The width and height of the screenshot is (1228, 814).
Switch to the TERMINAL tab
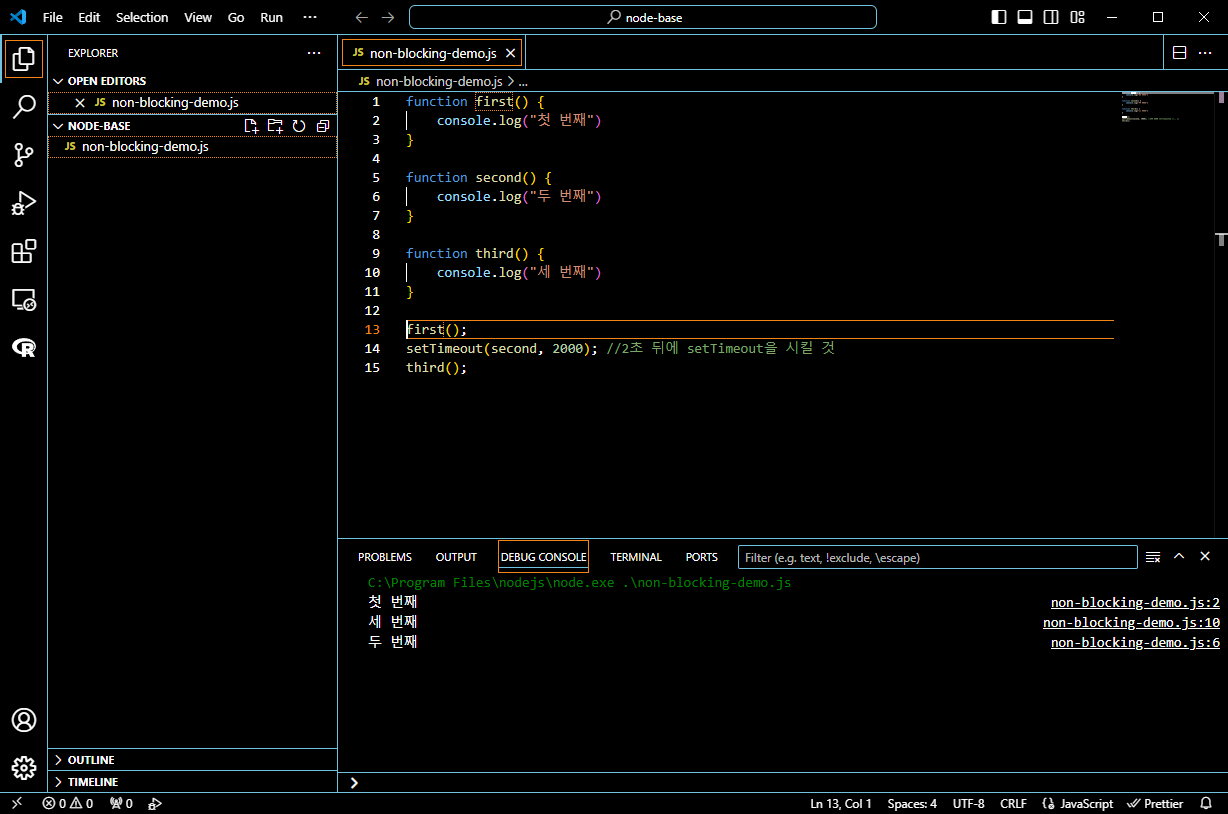(x=636, y=557)
